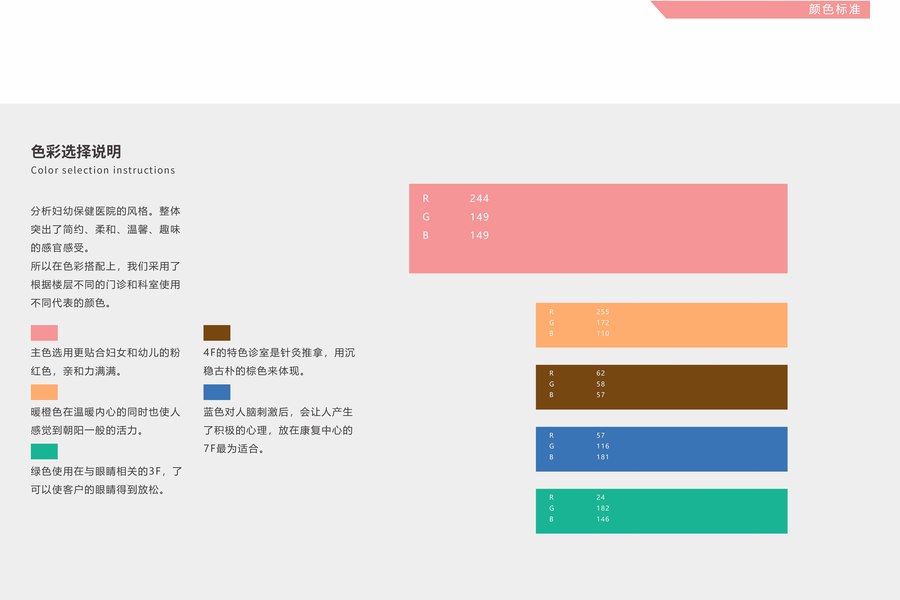The height and width of the screenshot is (600, 900).
Task: Click the value 116 in blue bar
Action: [x=602, y=446]
